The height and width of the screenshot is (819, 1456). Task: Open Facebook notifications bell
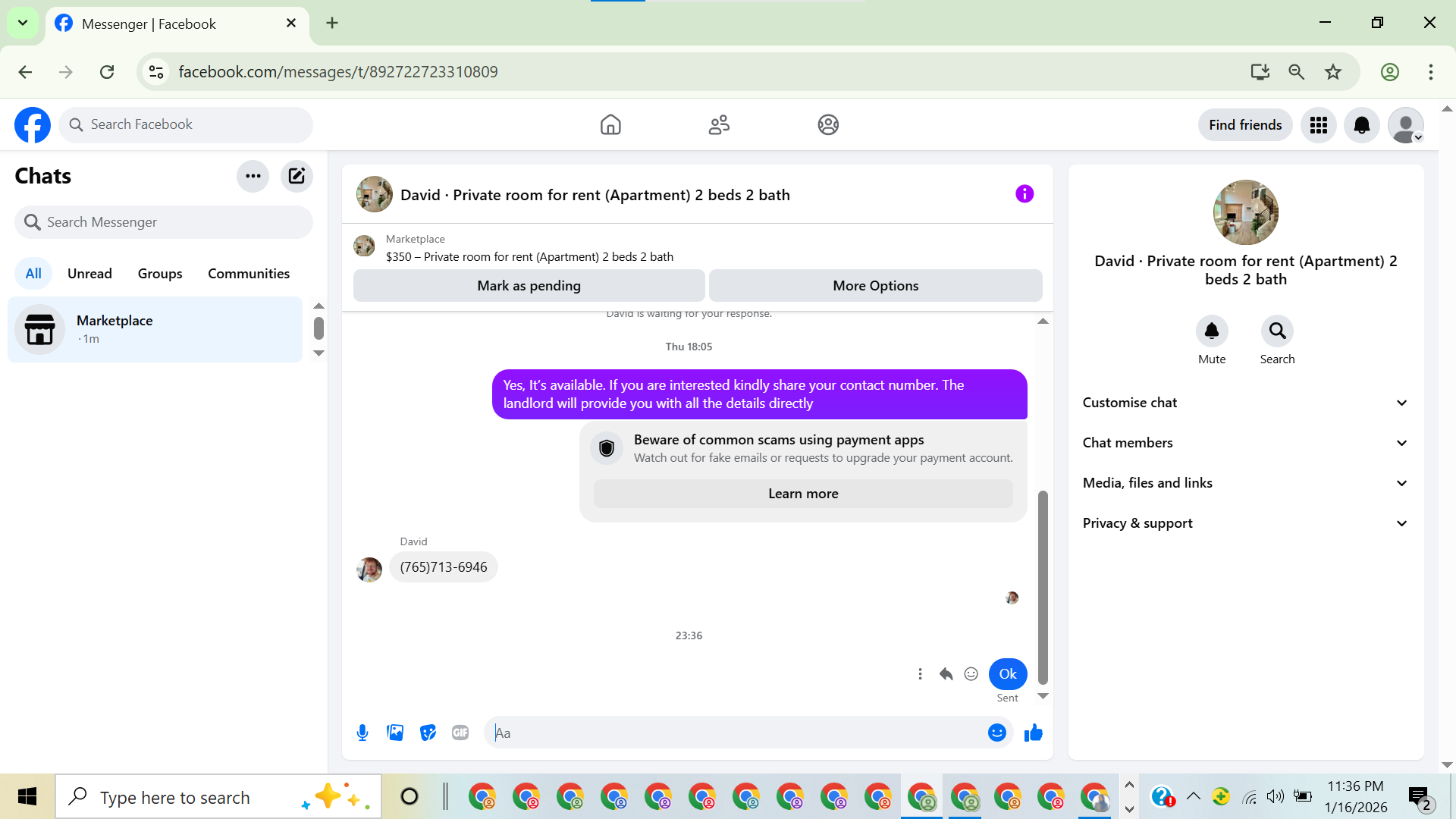[1361, 125]
